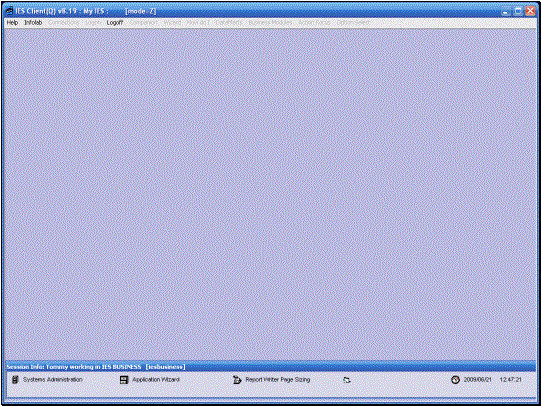This screenshot has width=541, height=406.
Task: Click the Session Info bar text
Action: 96,367
